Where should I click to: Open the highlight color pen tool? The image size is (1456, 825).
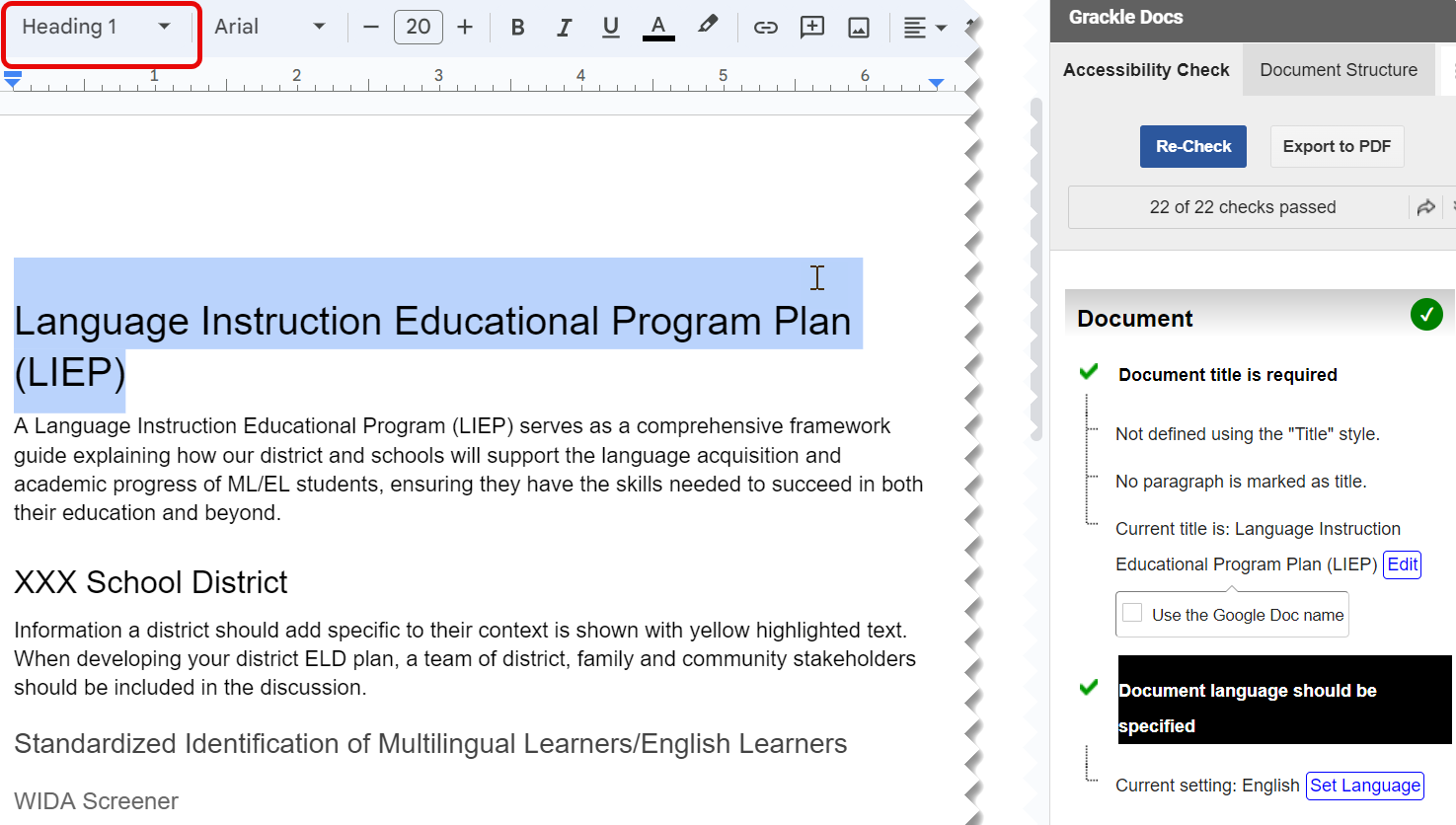pyautogui.click(x=707, y=26)
